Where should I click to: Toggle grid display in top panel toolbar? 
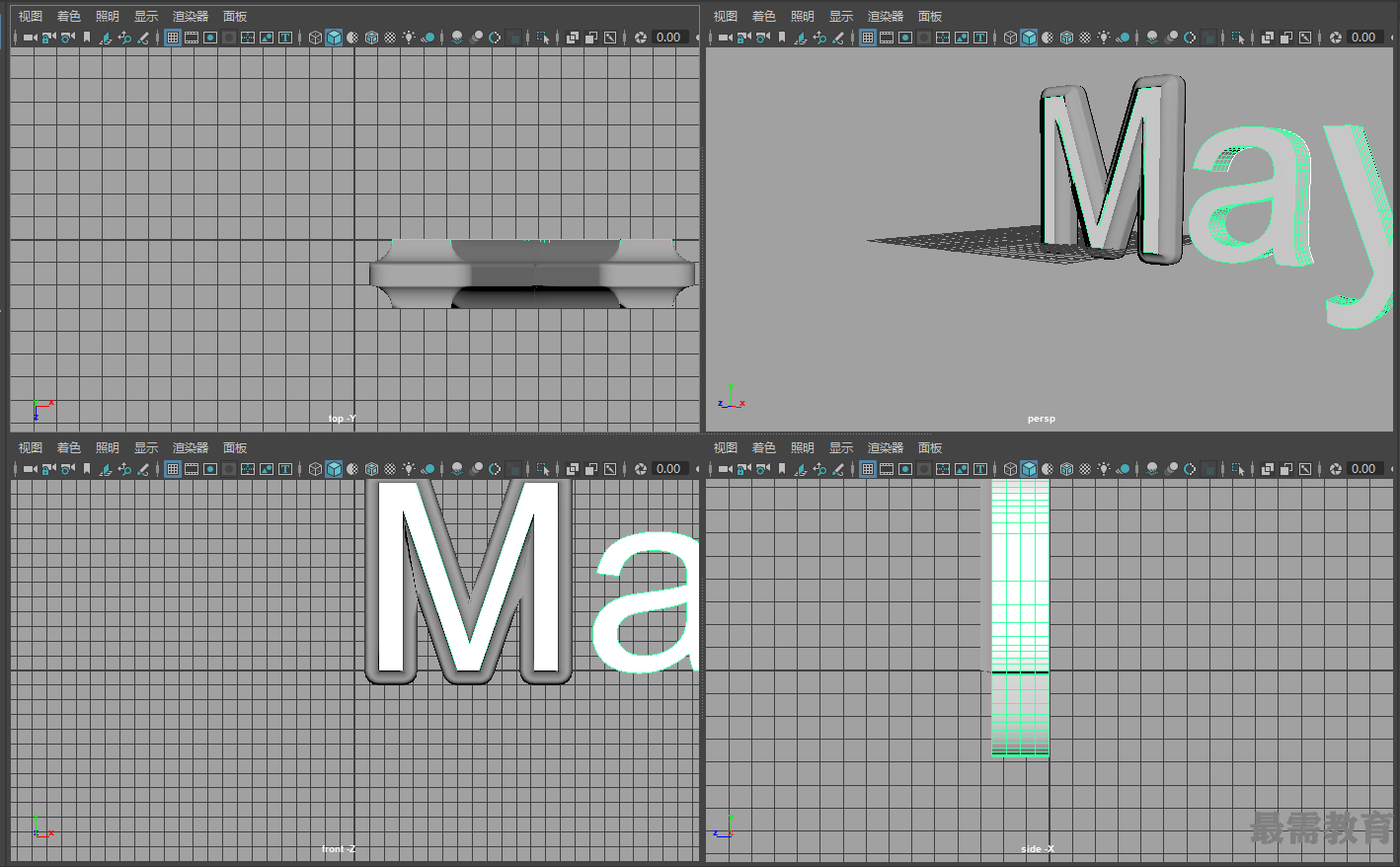tap(173, 38)
